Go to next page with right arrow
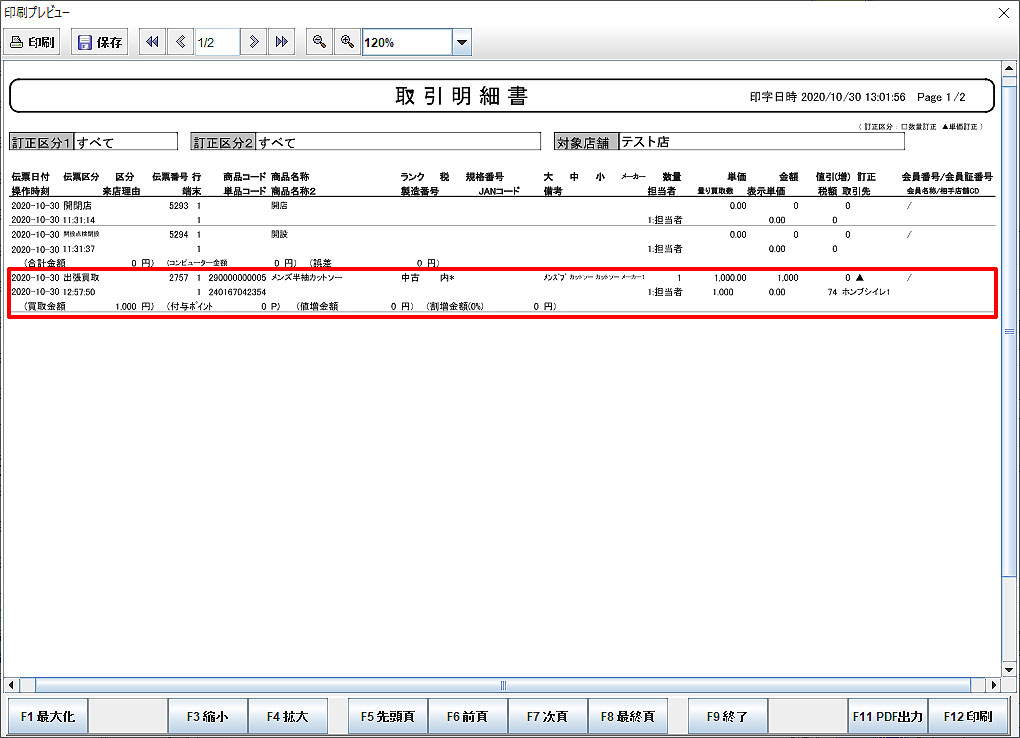Viewport: 1020px width, 738px height. (x=254, y=42)
